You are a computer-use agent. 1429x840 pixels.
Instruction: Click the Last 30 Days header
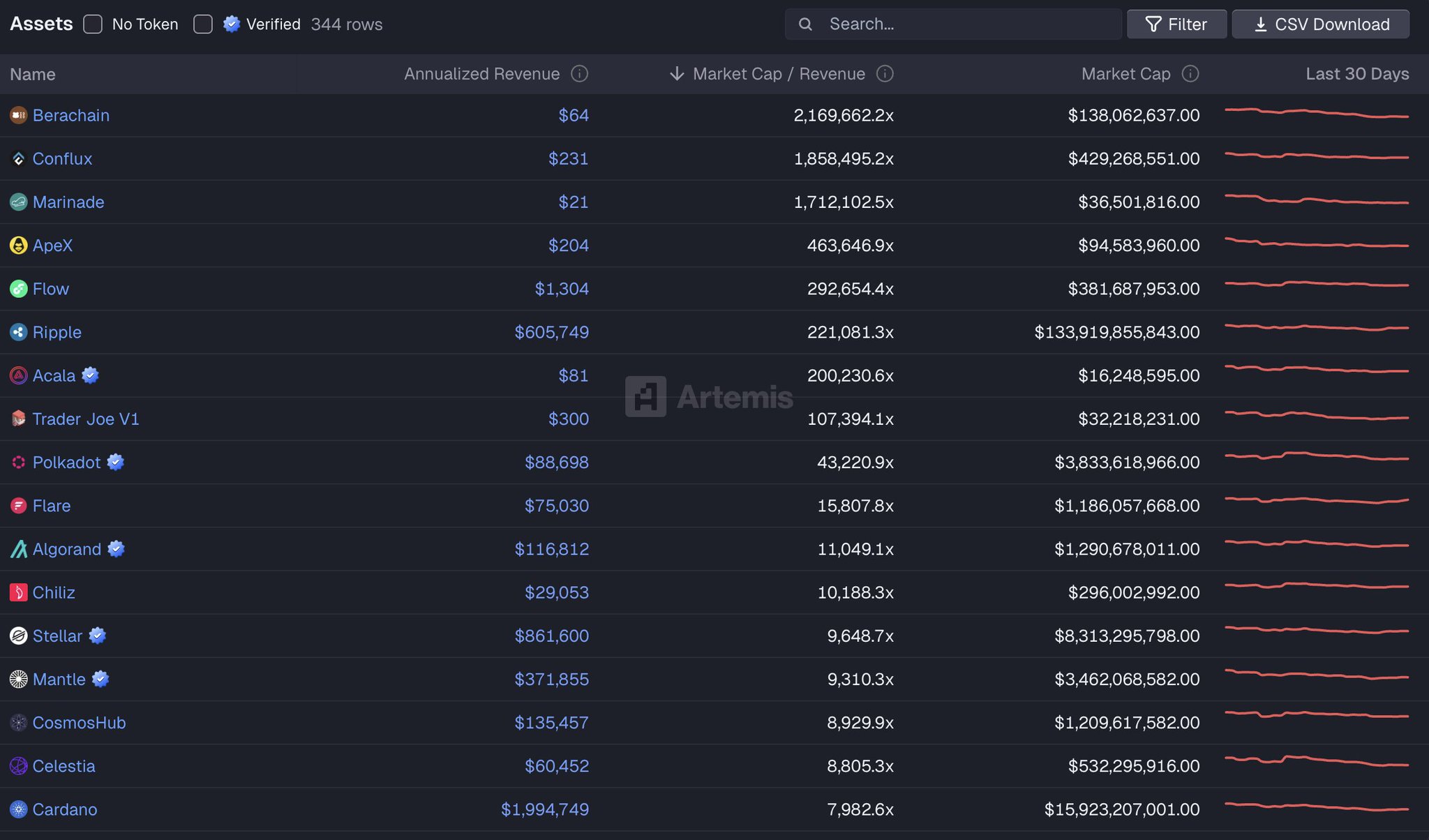point(1356,74)
